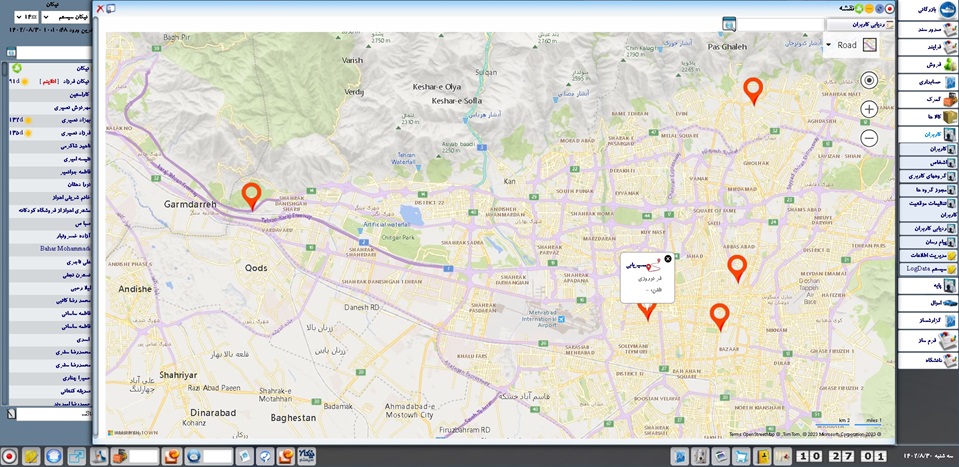Expand the اموال section in sidebar
Image resolution: width=959 pixels, height=467 pixels.
point(928,303)
